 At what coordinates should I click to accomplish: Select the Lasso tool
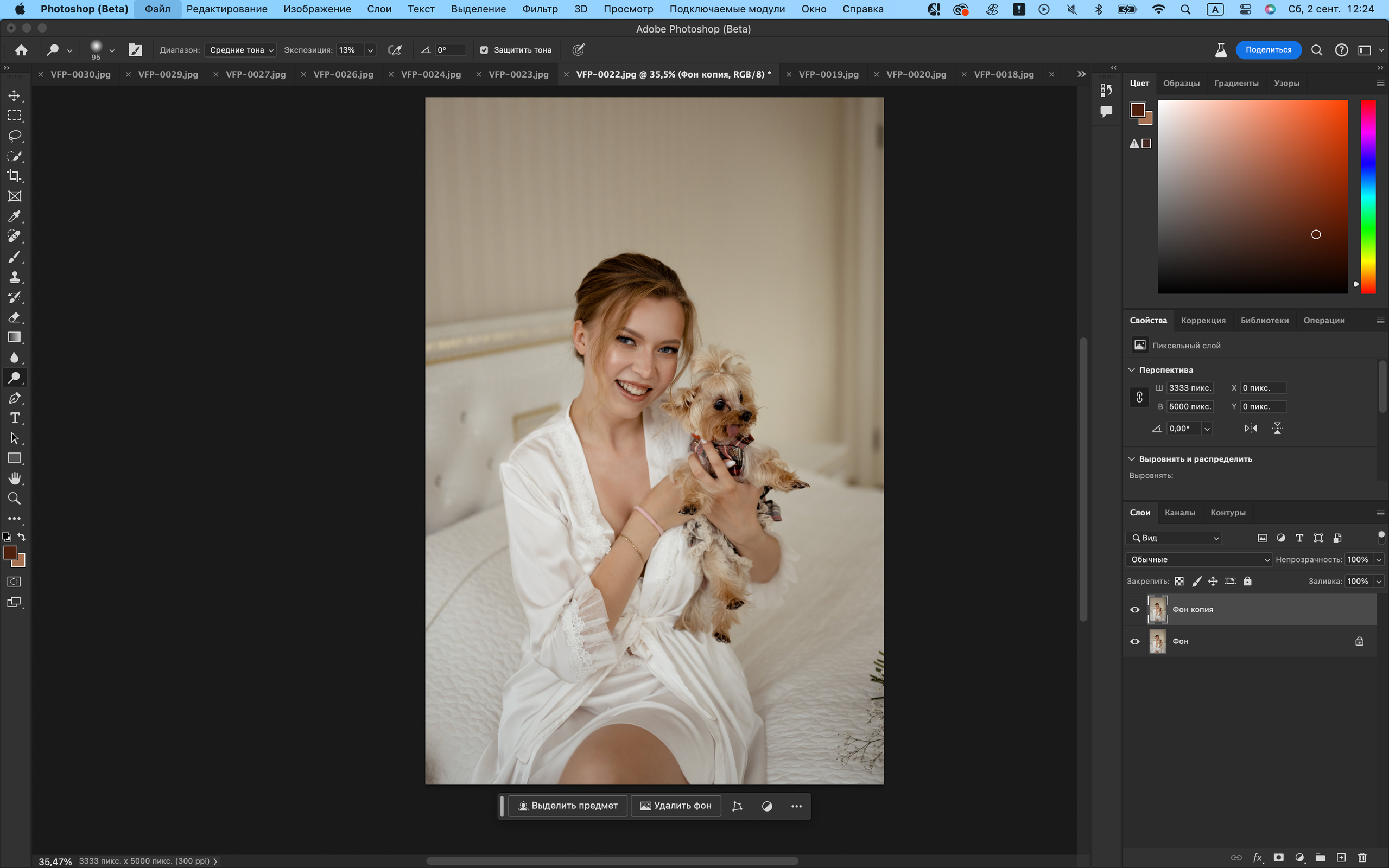coord(14,136)
